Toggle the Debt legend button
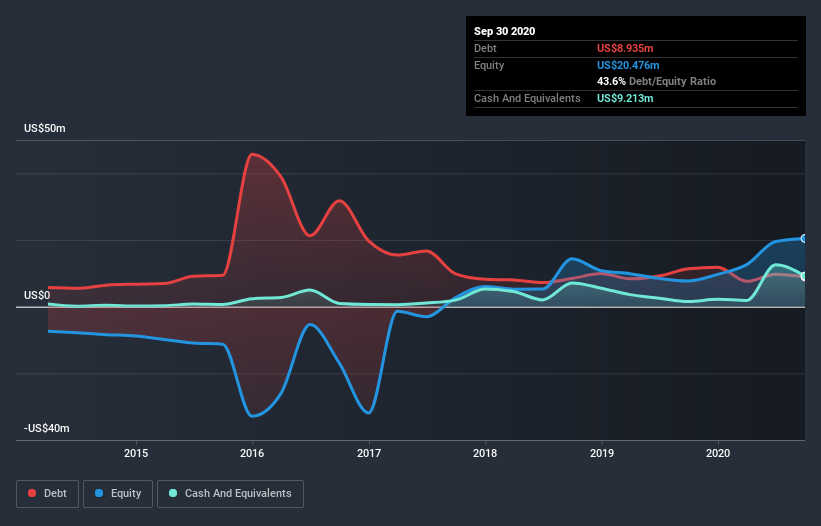Image resolution: width=821 pixels, height=526 pixels. 48,494
